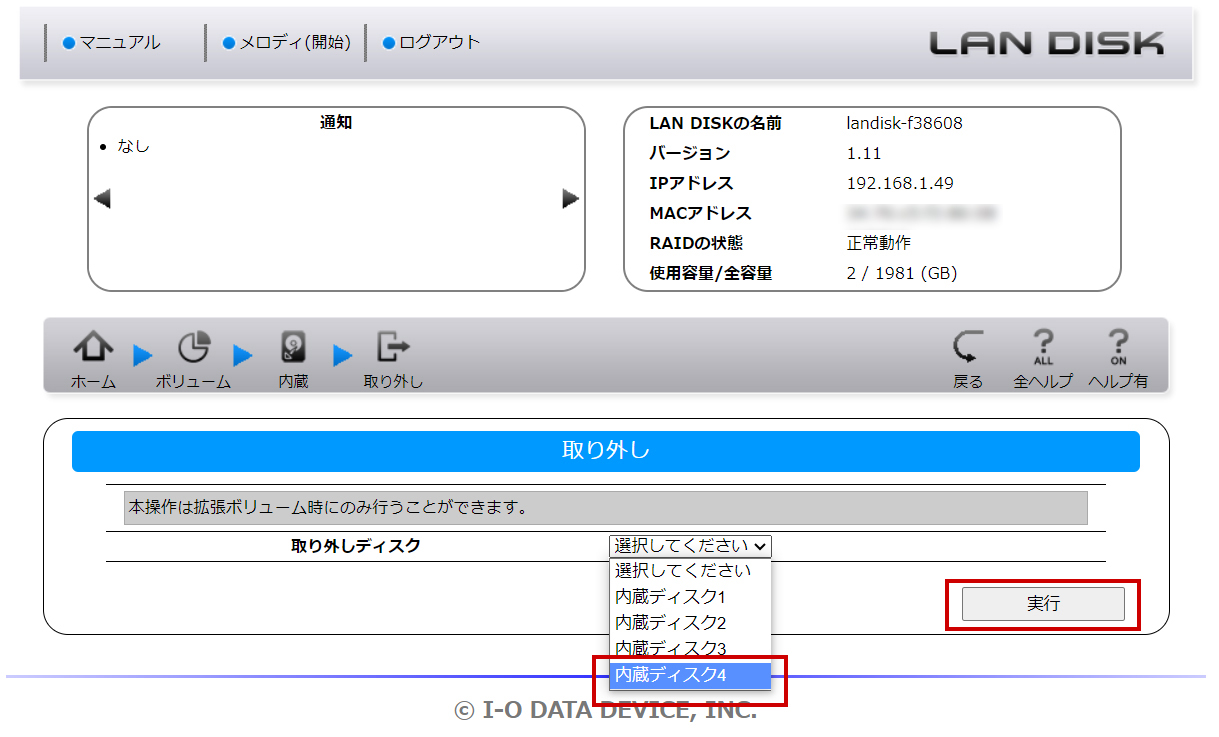Click the なし notification entry

tap(133, 146)
